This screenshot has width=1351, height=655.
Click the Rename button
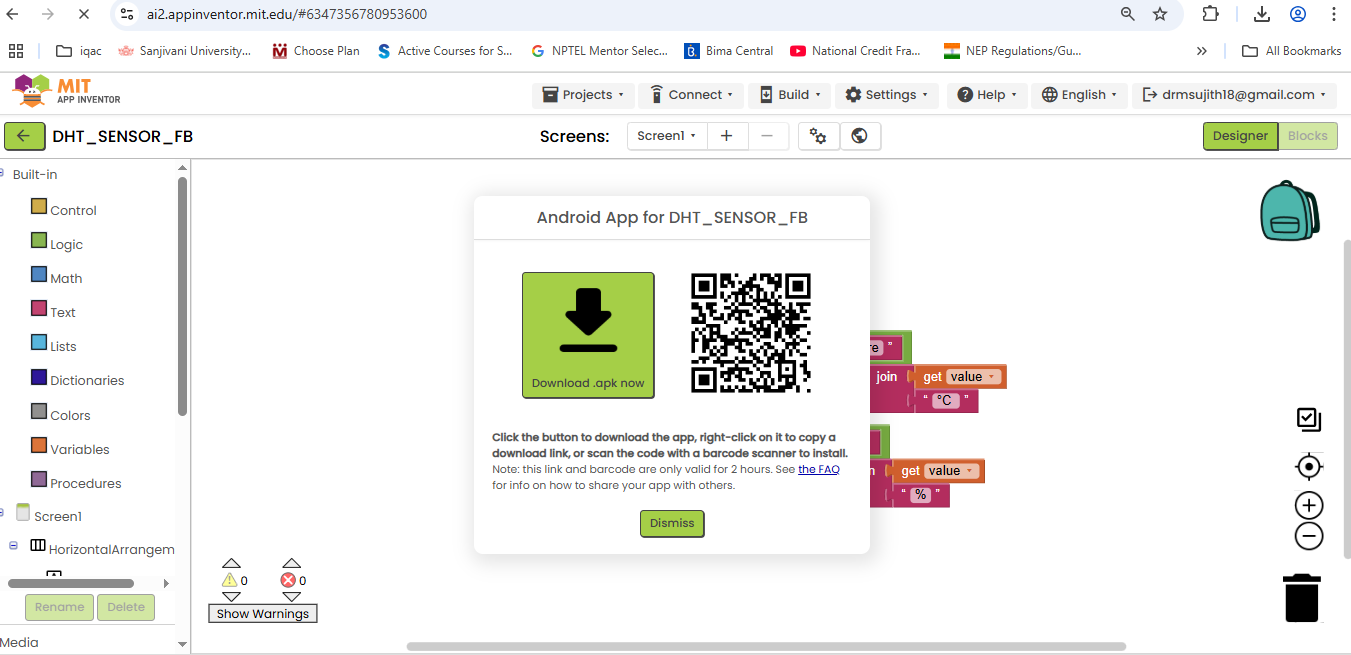[59, 607]
